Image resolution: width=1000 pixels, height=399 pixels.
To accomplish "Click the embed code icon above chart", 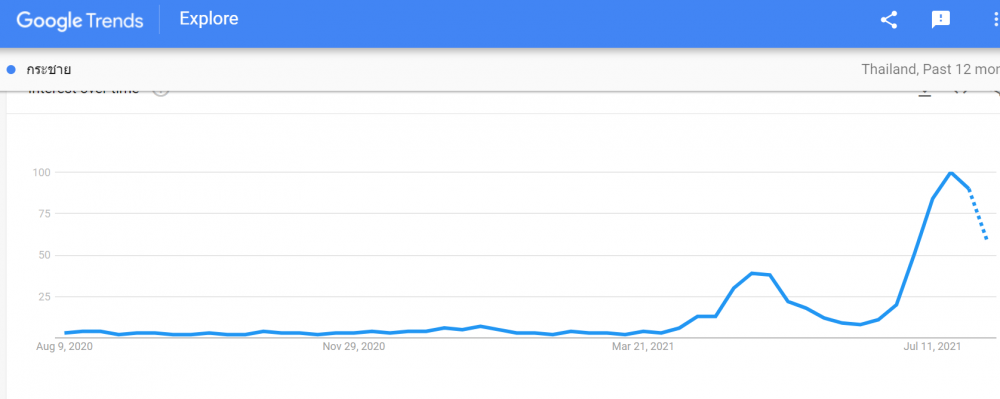I will click(960, 93).
